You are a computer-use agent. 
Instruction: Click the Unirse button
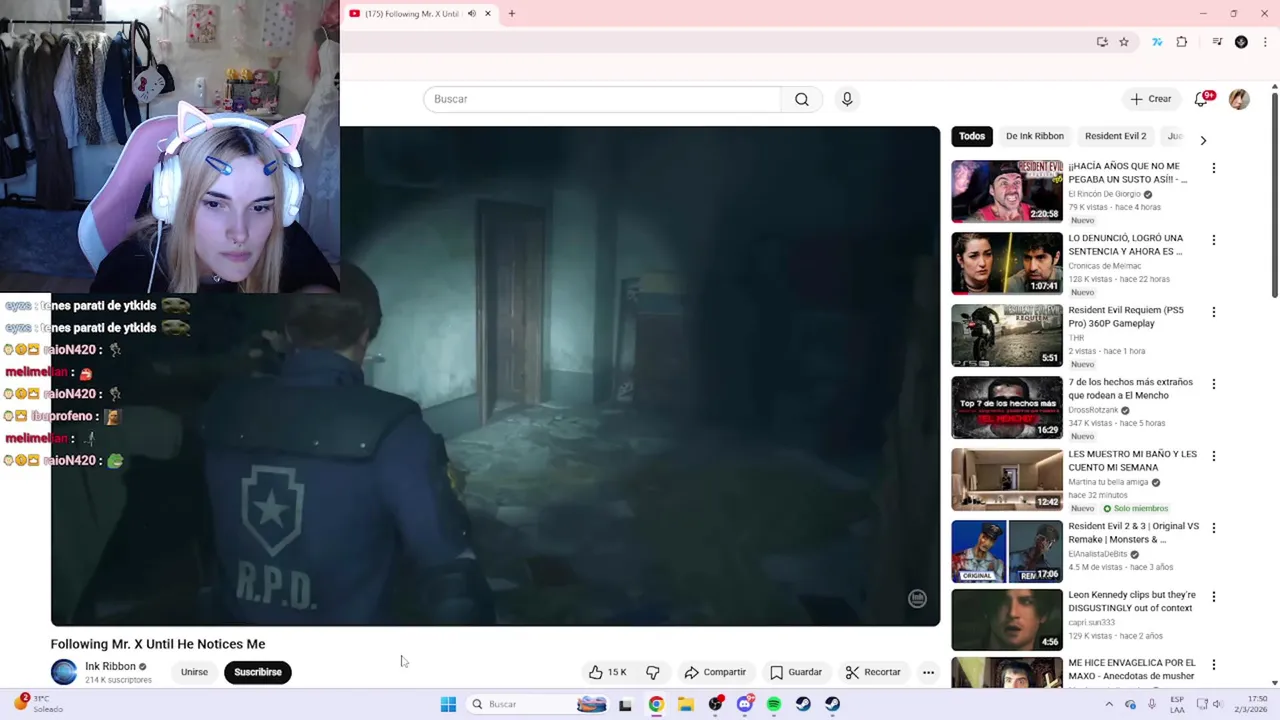[x=194, y=672]
